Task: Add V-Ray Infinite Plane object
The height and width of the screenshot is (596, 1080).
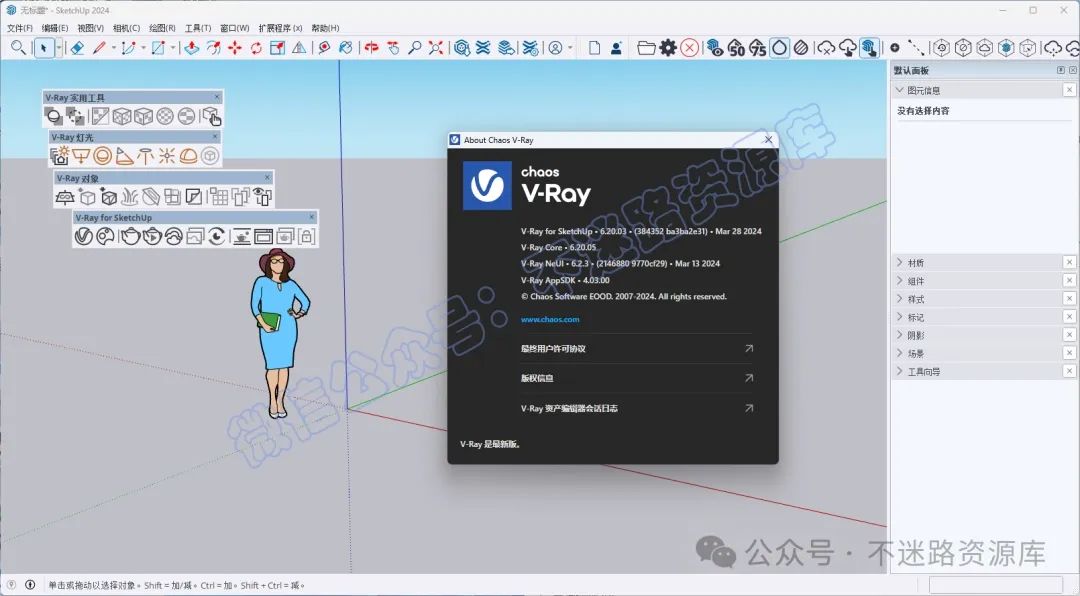Action: point(65,197)
